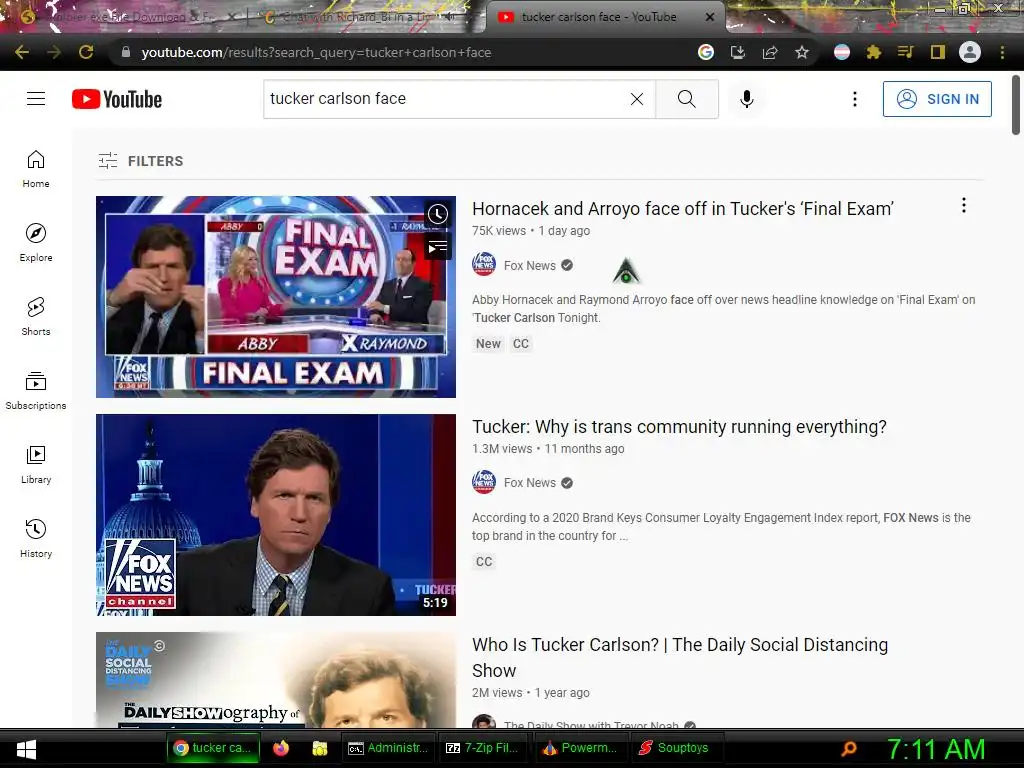Click the Fox News avatar of trans community video
Image resolution: width=1024 pixels, height=768 pixels.
(x=484, y=482)
